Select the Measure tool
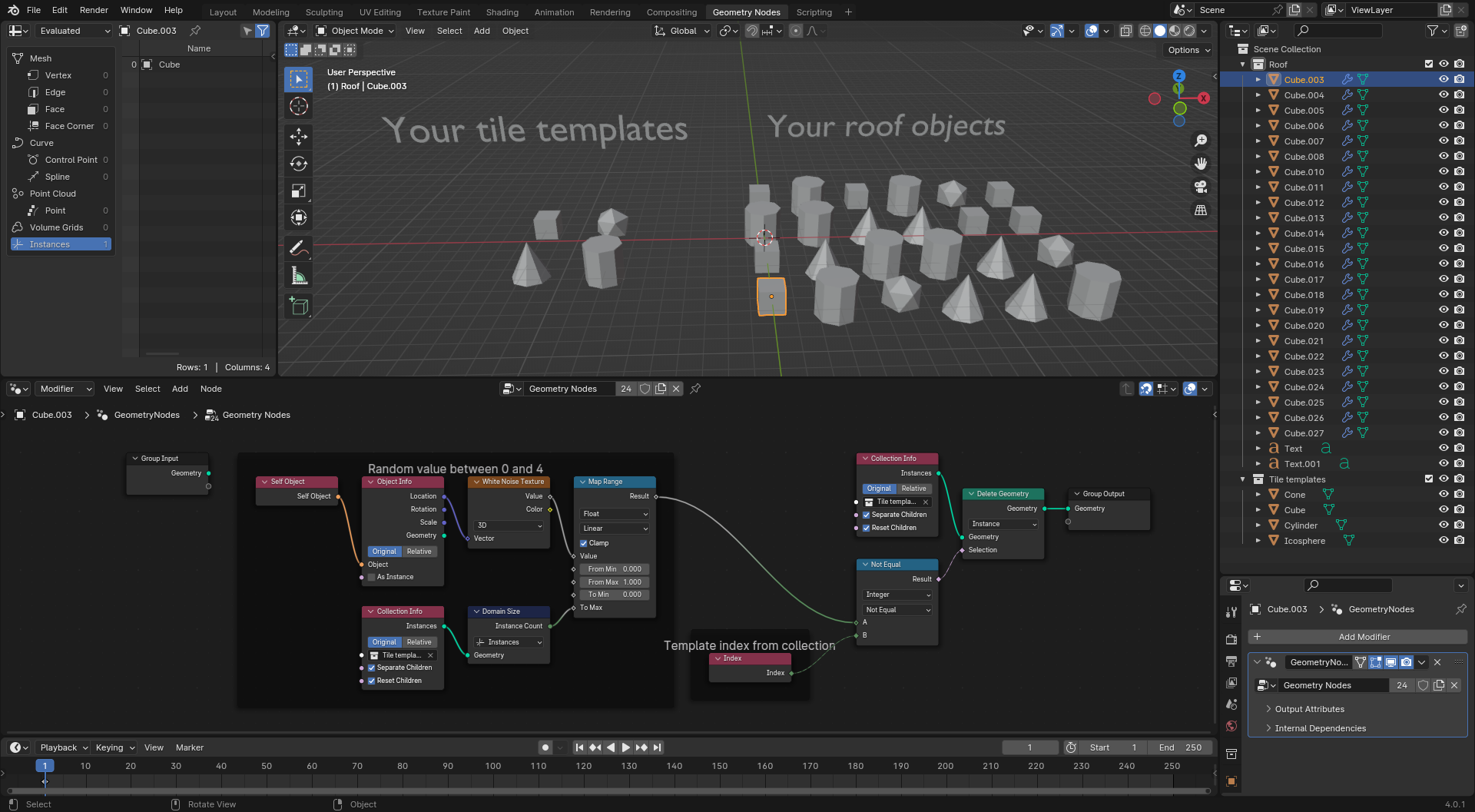This screenshot has width=1475, height=812. 299,275
